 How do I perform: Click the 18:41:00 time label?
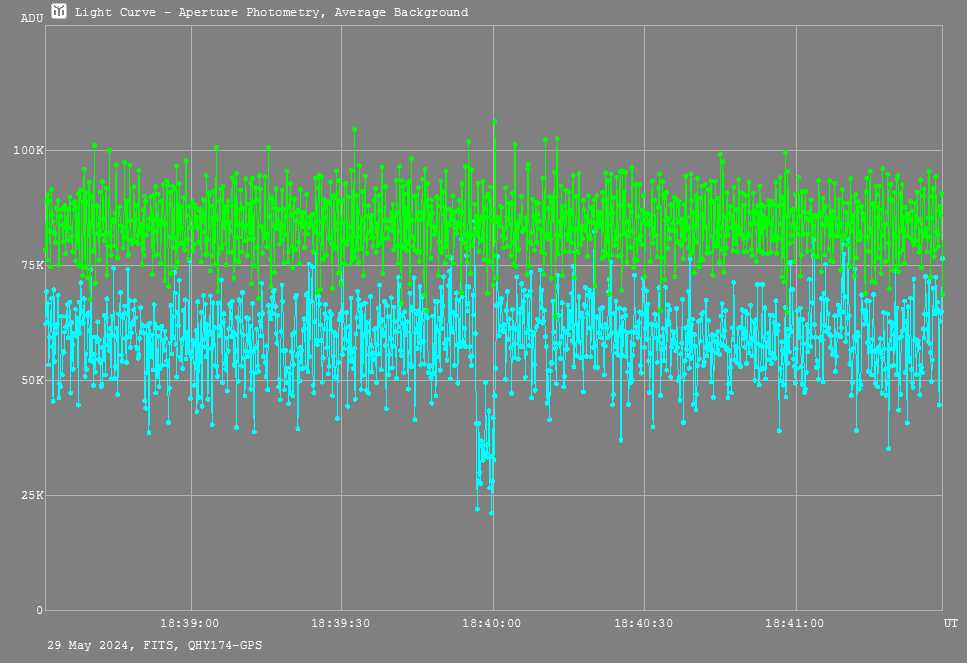pyautogui.click(x=794, y=624)
